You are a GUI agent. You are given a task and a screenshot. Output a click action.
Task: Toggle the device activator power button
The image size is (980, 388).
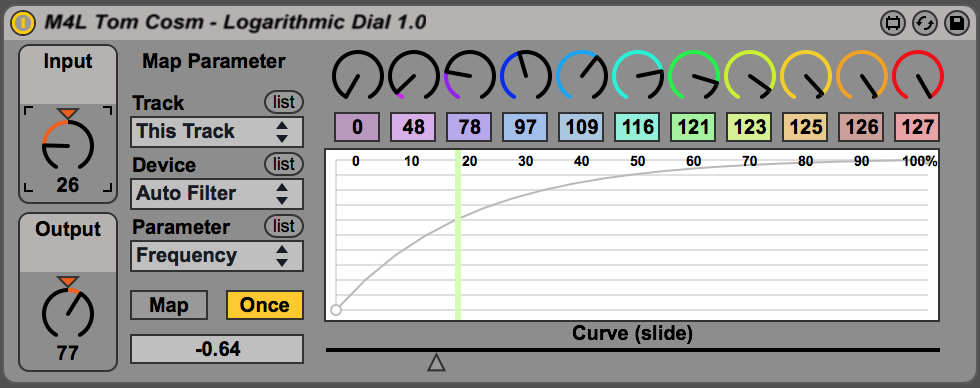point(23,23)
